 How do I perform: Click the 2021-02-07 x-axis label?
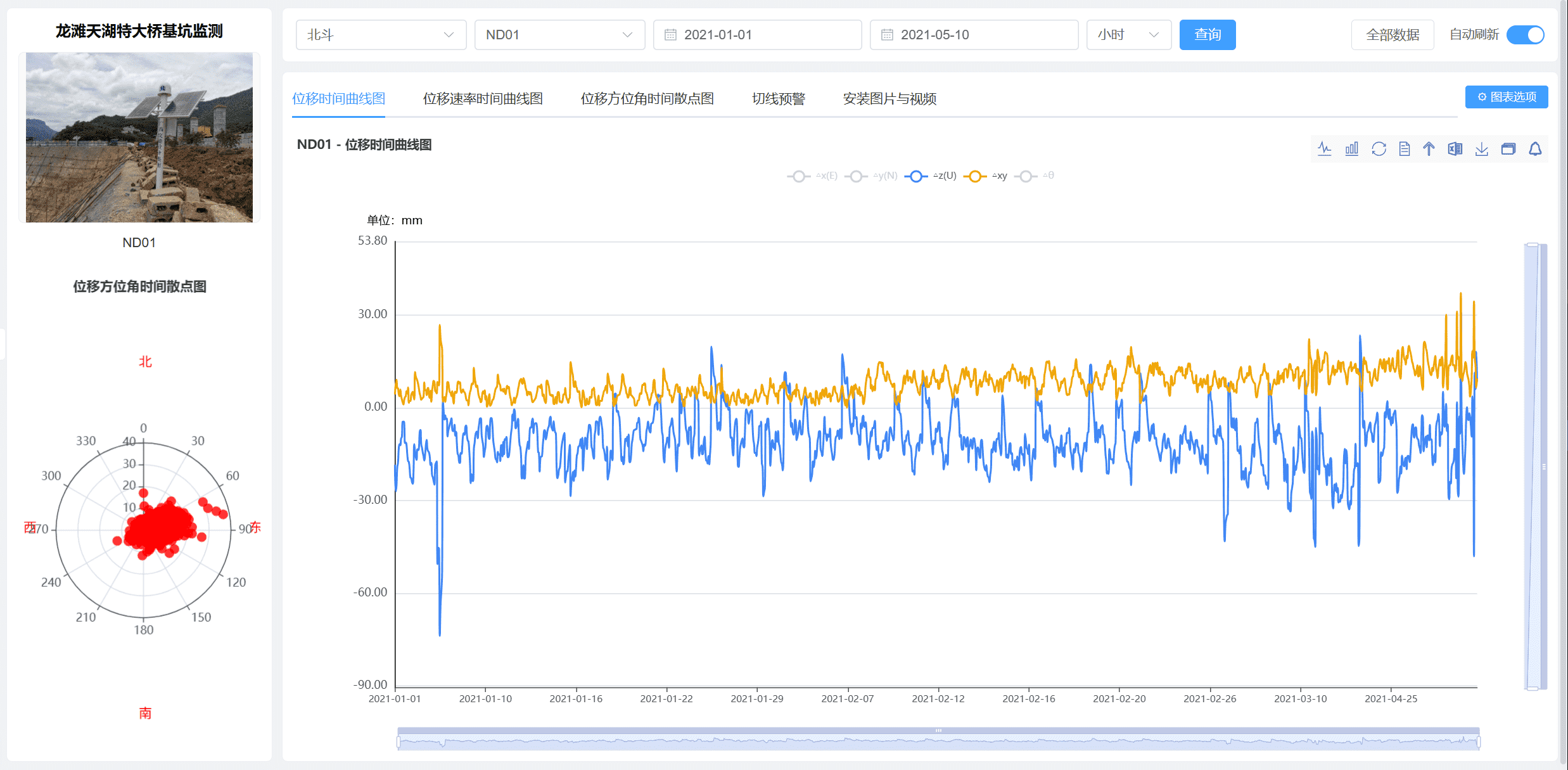(x=848, y=698)
